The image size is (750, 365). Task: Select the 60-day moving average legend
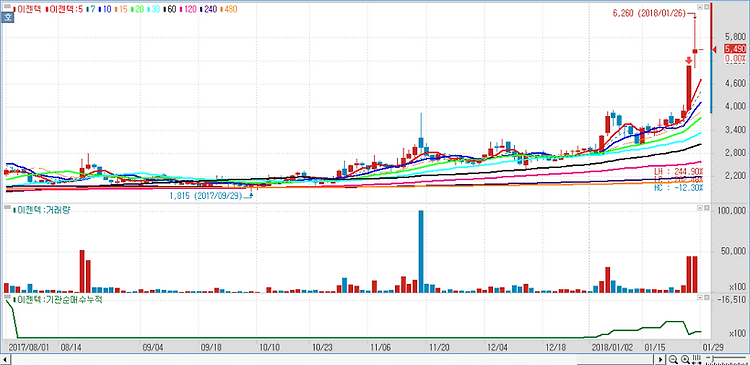(171, 9)
